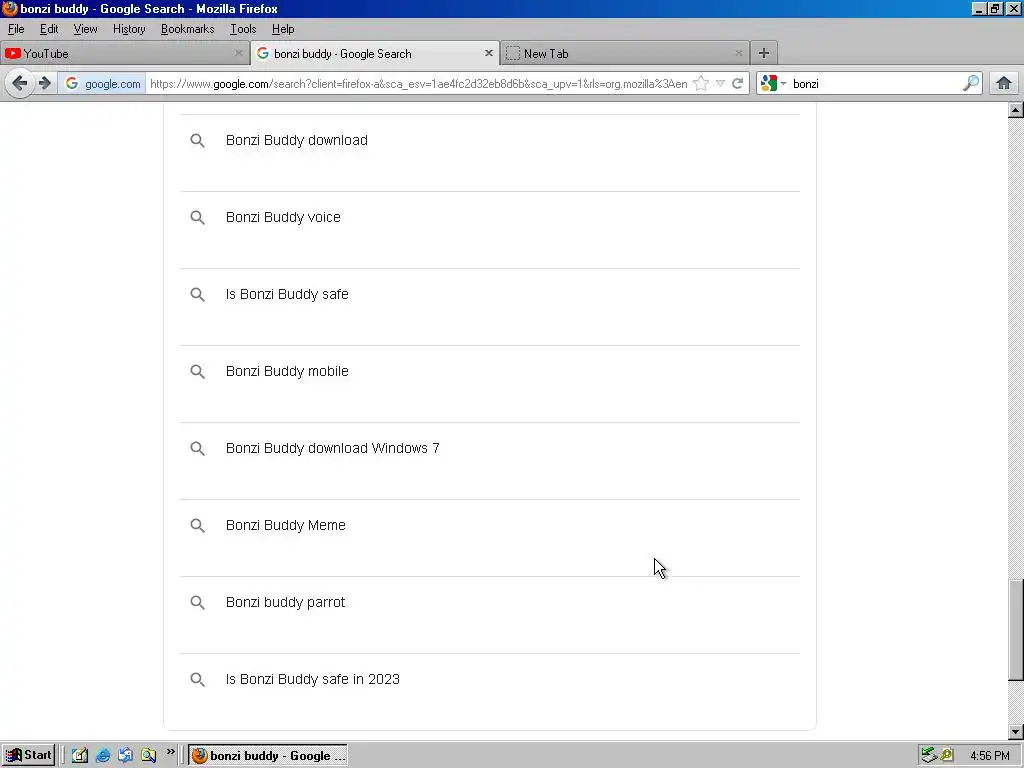The width and height of the screenshot is (1024, 768).
Task: Click the URL address field
Action: tap(418, 84)
